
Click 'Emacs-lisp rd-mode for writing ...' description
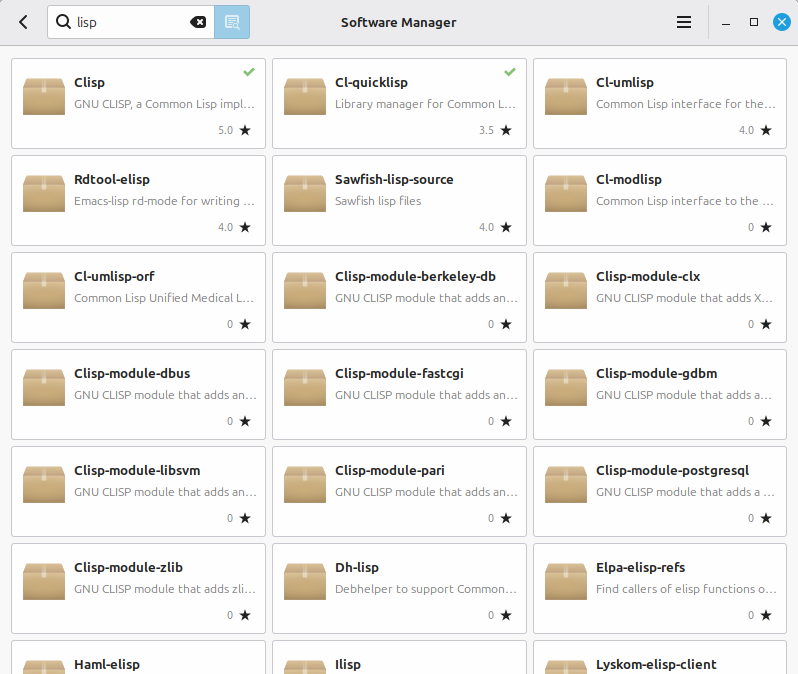(164, 201)
